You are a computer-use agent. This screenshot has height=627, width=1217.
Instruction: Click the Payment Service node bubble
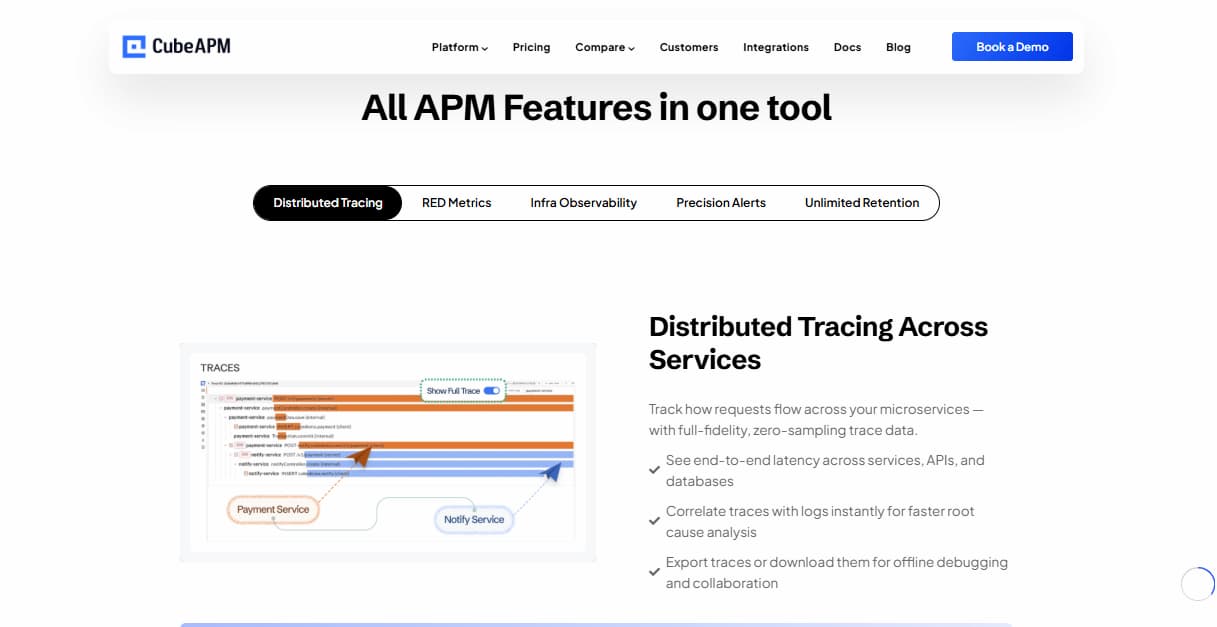[274, 508]
